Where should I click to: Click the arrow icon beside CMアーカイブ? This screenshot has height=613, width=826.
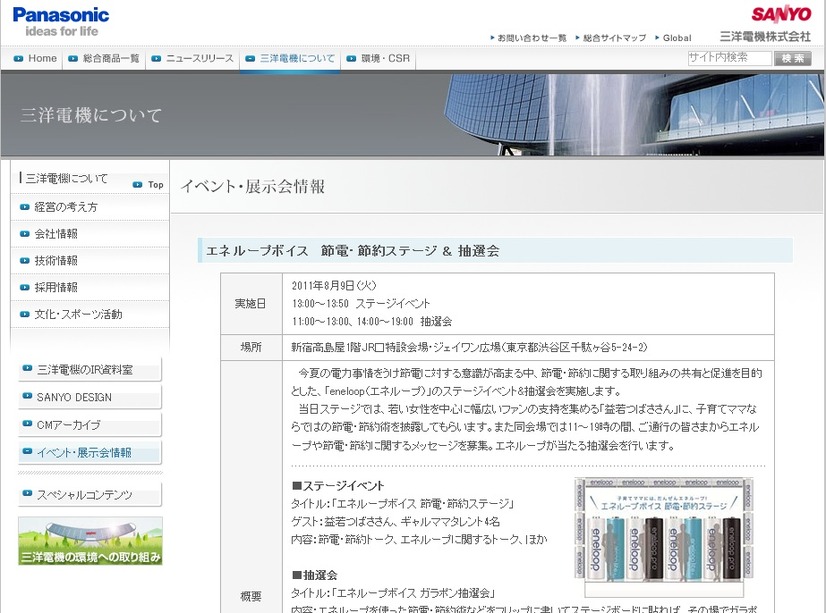click(27, 423)
